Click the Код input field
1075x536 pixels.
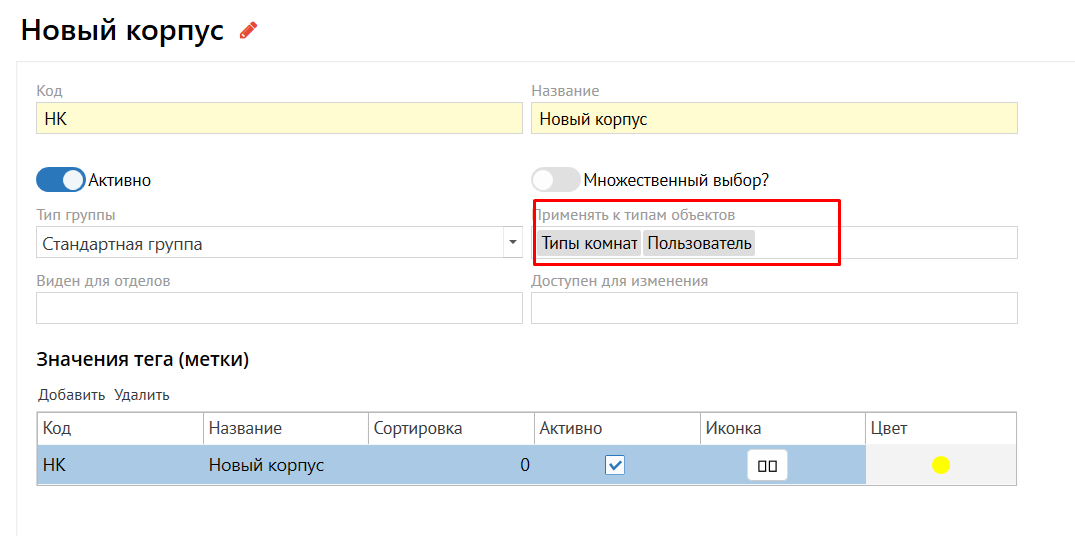pos(279,119)
